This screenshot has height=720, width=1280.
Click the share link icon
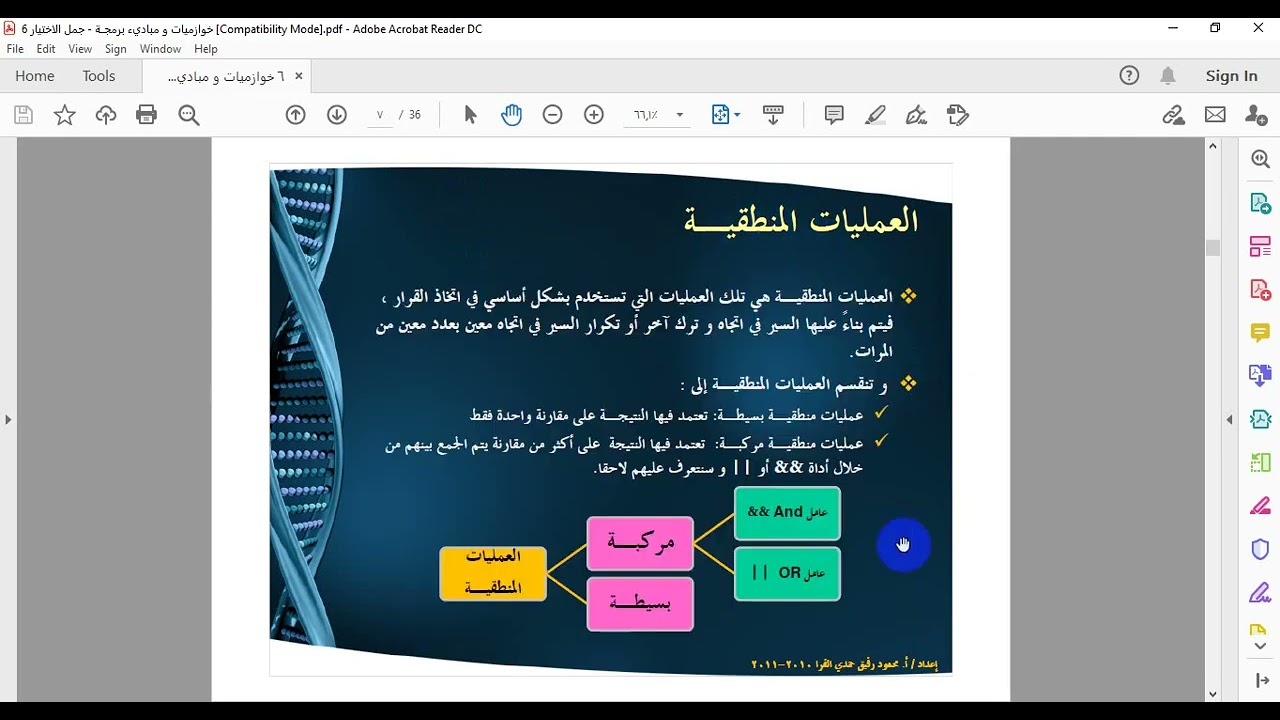tap(1174, 115)
